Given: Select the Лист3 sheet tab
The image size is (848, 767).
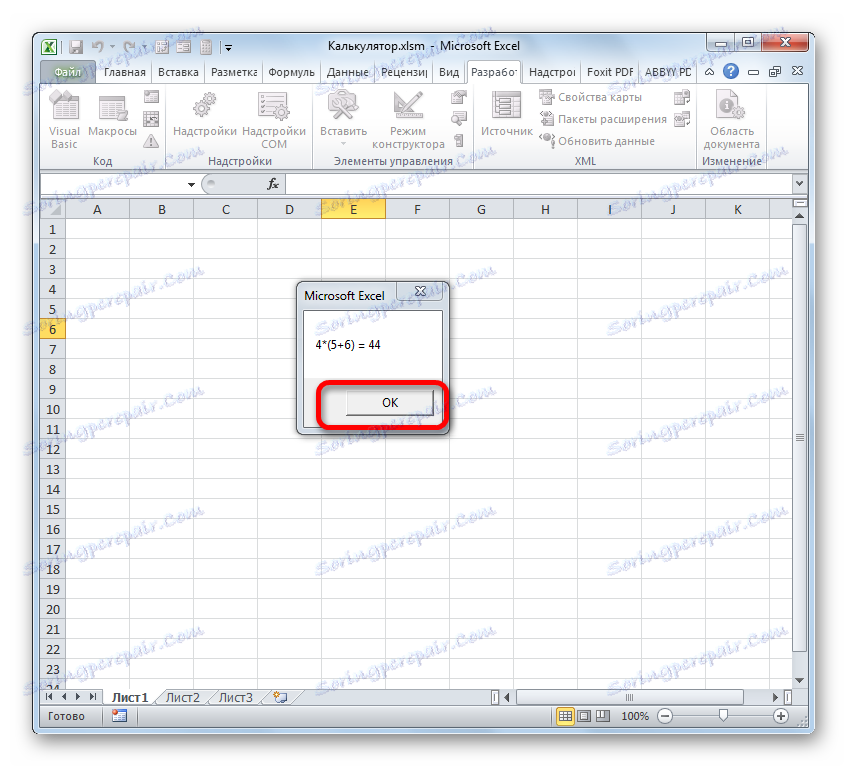Looking at the screenshot, I should pos(235,697).
